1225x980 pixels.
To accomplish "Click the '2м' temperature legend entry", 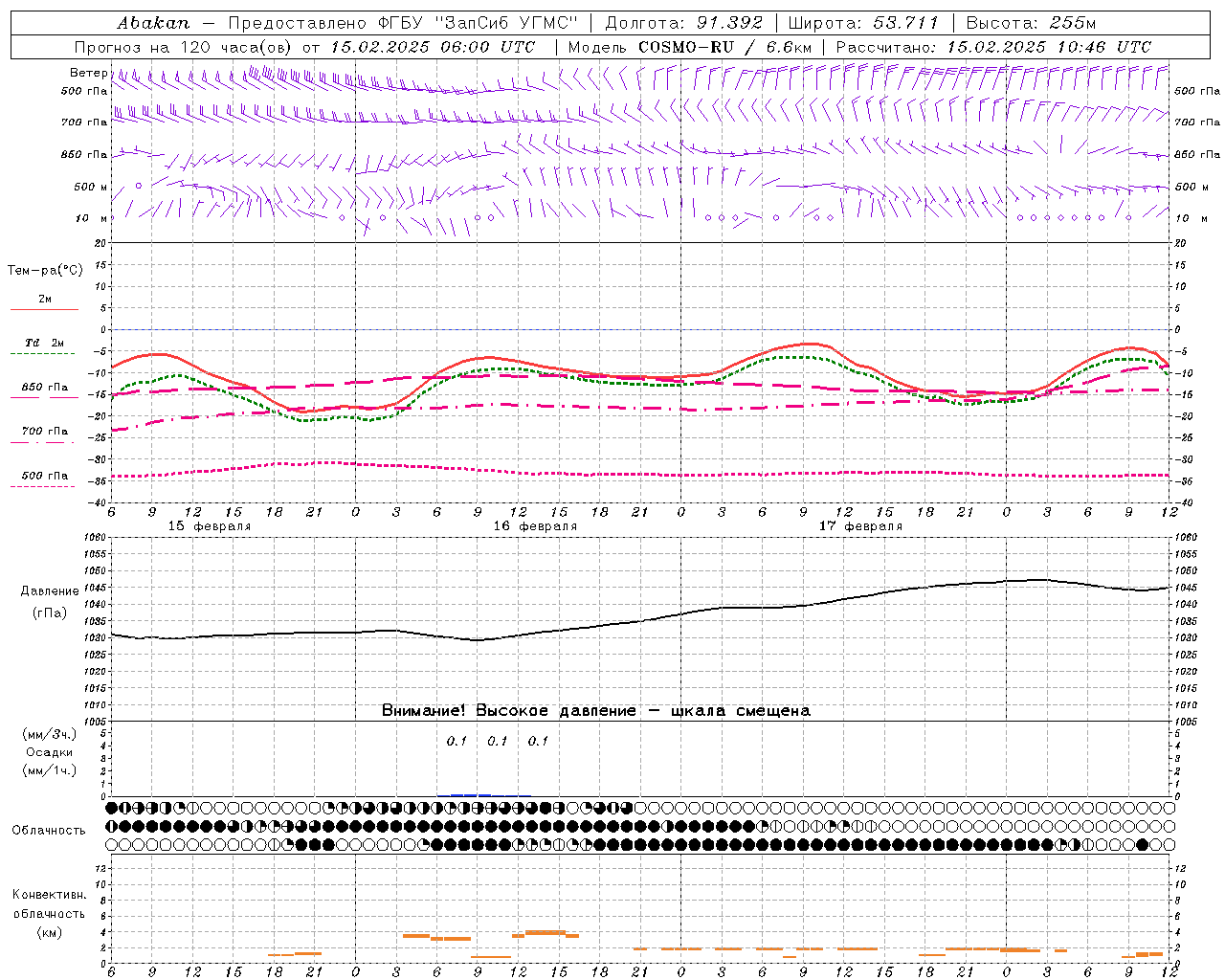I will click(45, 300).
